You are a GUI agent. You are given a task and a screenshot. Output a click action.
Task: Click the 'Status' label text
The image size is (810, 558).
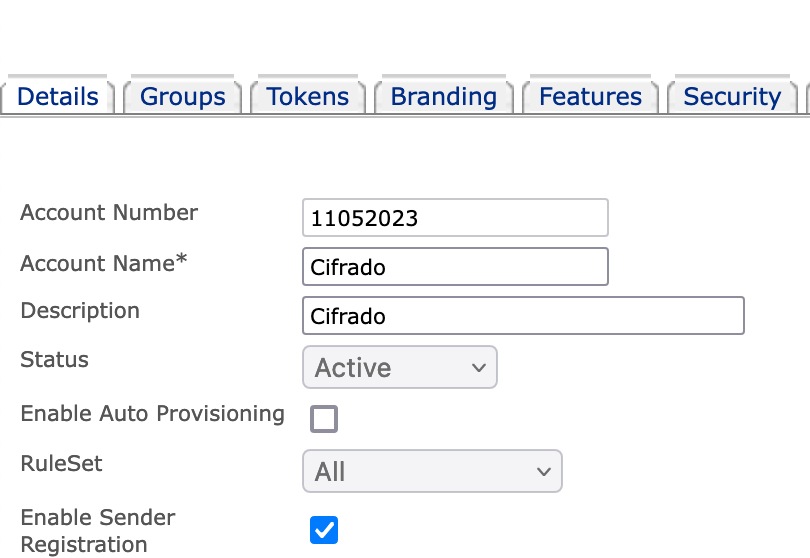[x=54, y=360]
